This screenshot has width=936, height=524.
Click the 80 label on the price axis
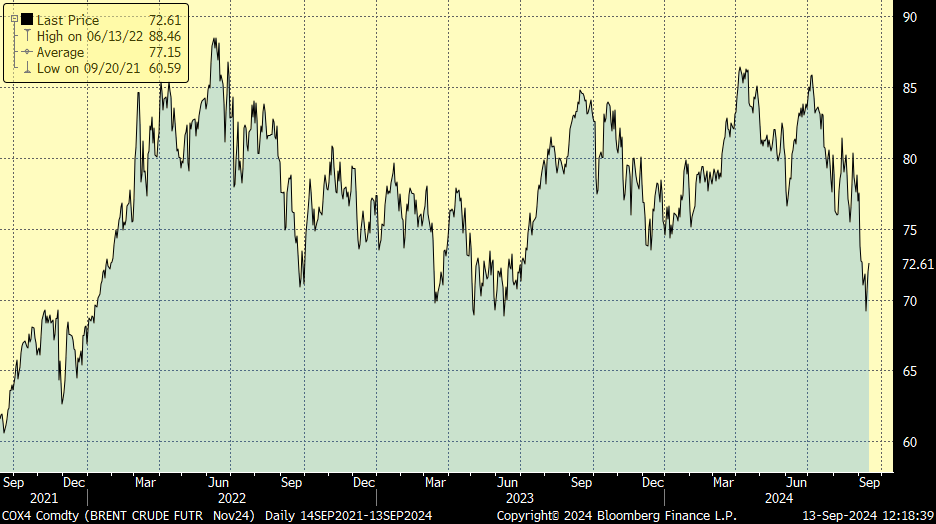click(x=910, y=159)
